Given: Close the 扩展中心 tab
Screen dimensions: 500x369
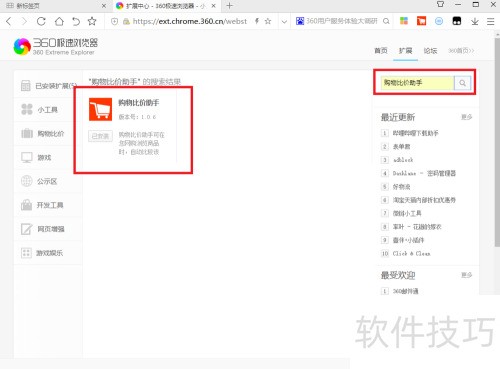Looking at the screenshot, I should 214,6.
